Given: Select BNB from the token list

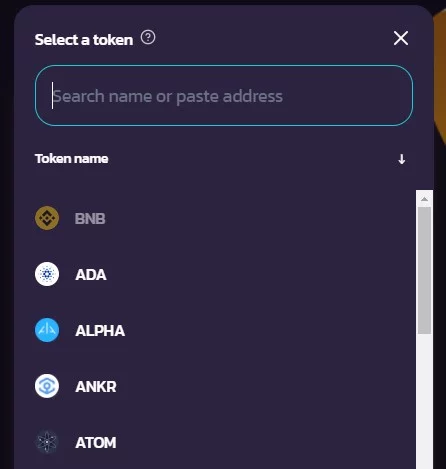Looking at the screenshot, I should (x=90, y=219).
